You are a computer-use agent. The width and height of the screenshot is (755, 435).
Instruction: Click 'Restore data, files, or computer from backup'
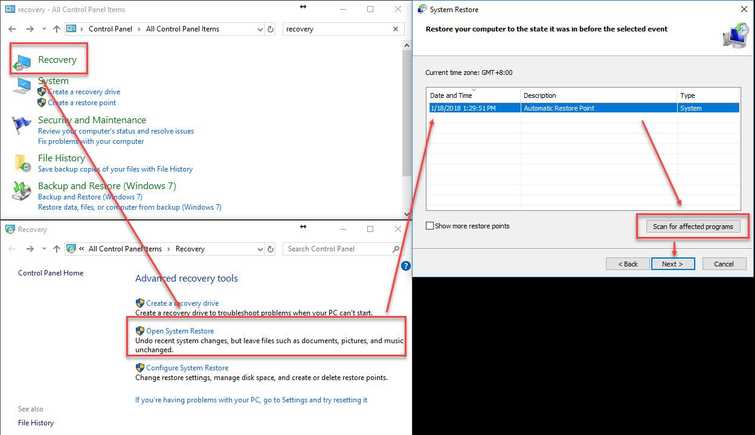click(130, 207)
